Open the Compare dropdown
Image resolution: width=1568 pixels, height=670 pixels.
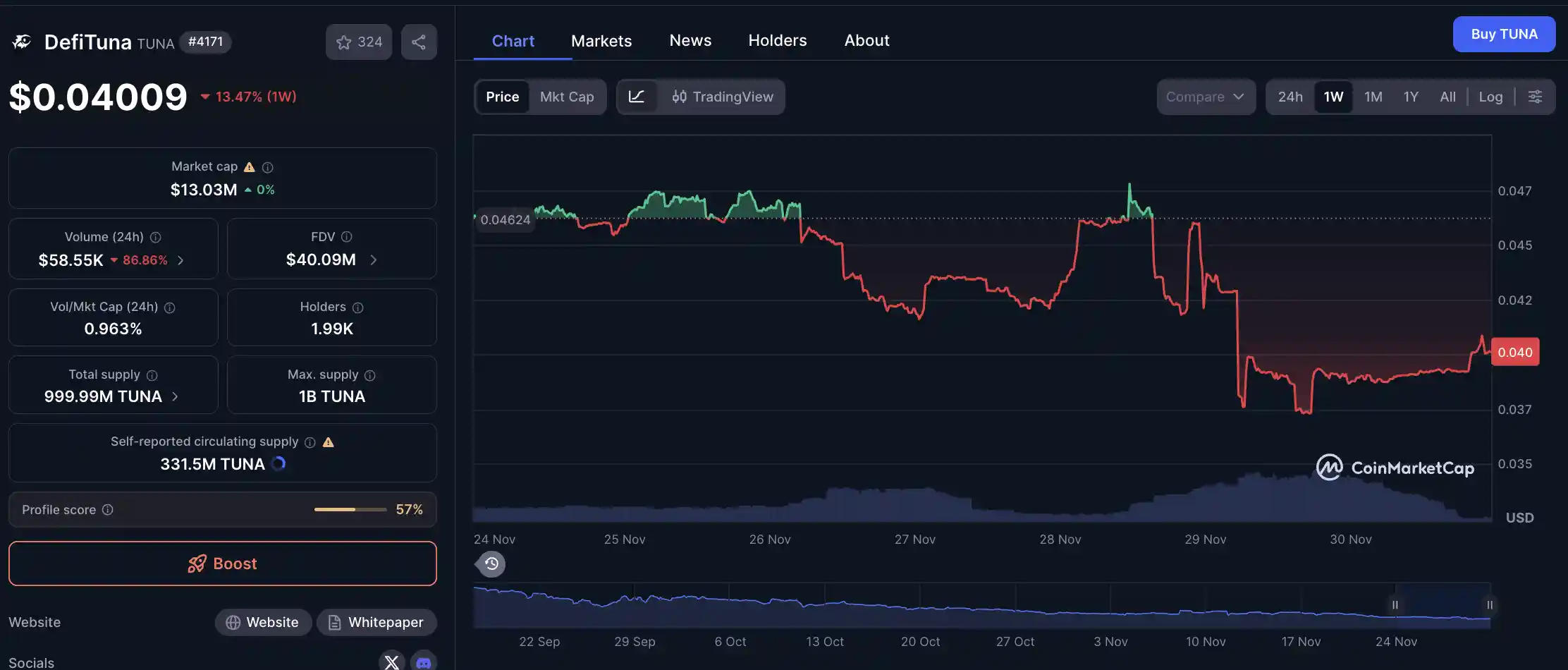point(1206,97)
